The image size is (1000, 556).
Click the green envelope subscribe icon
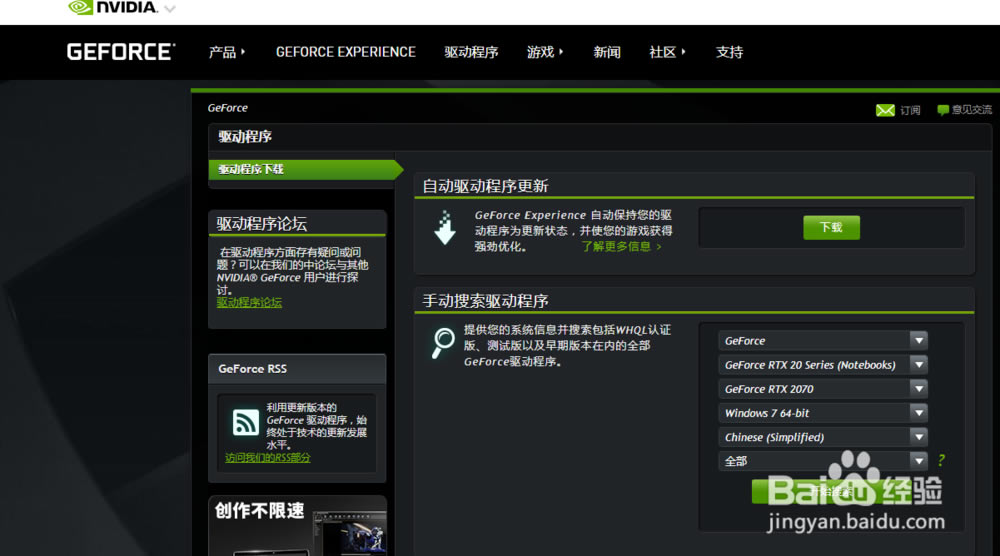885,110
